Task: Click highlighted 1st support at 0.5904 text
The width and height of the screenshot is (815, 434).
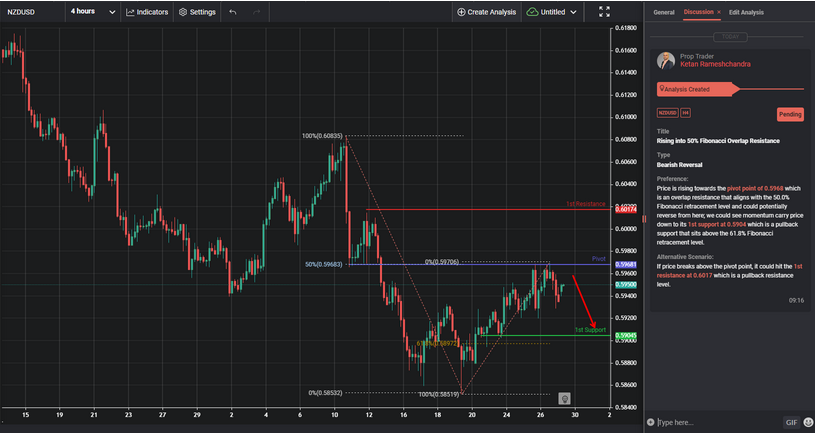Action: click(717, 225)
